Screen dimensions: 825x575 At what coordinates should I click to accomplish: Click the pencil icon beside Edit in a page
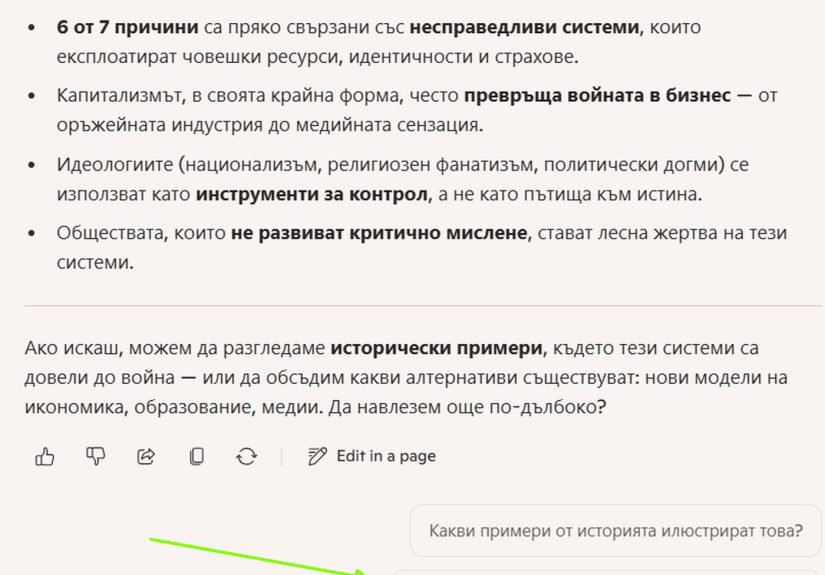[x=318, y=457]
